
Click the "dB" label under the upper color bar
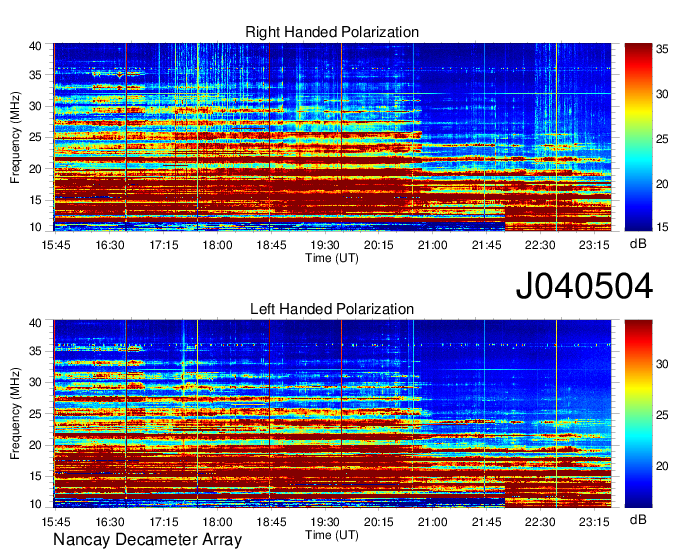[638, 244]
